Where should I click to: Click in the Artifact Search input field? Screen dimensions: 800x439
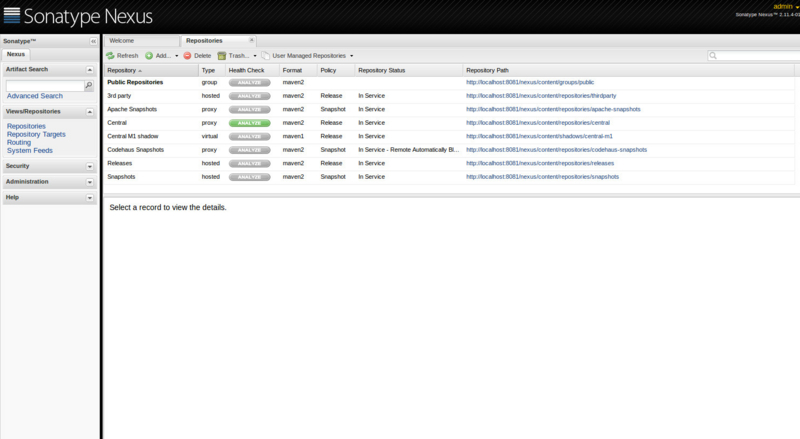(45, 85)
